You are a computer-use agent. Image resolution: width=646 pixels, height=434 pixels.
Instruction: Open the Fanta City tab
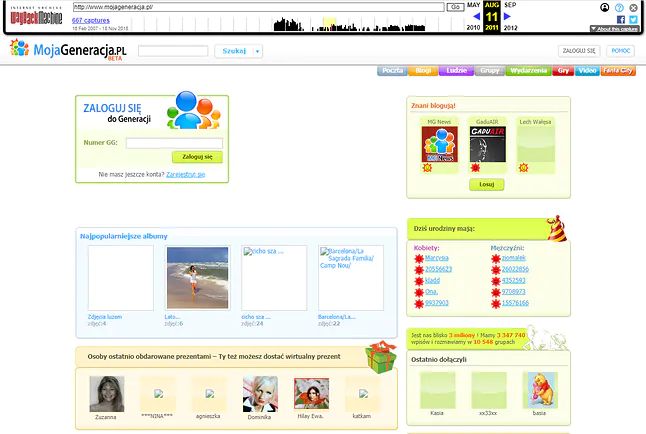[x=618, y=70]
